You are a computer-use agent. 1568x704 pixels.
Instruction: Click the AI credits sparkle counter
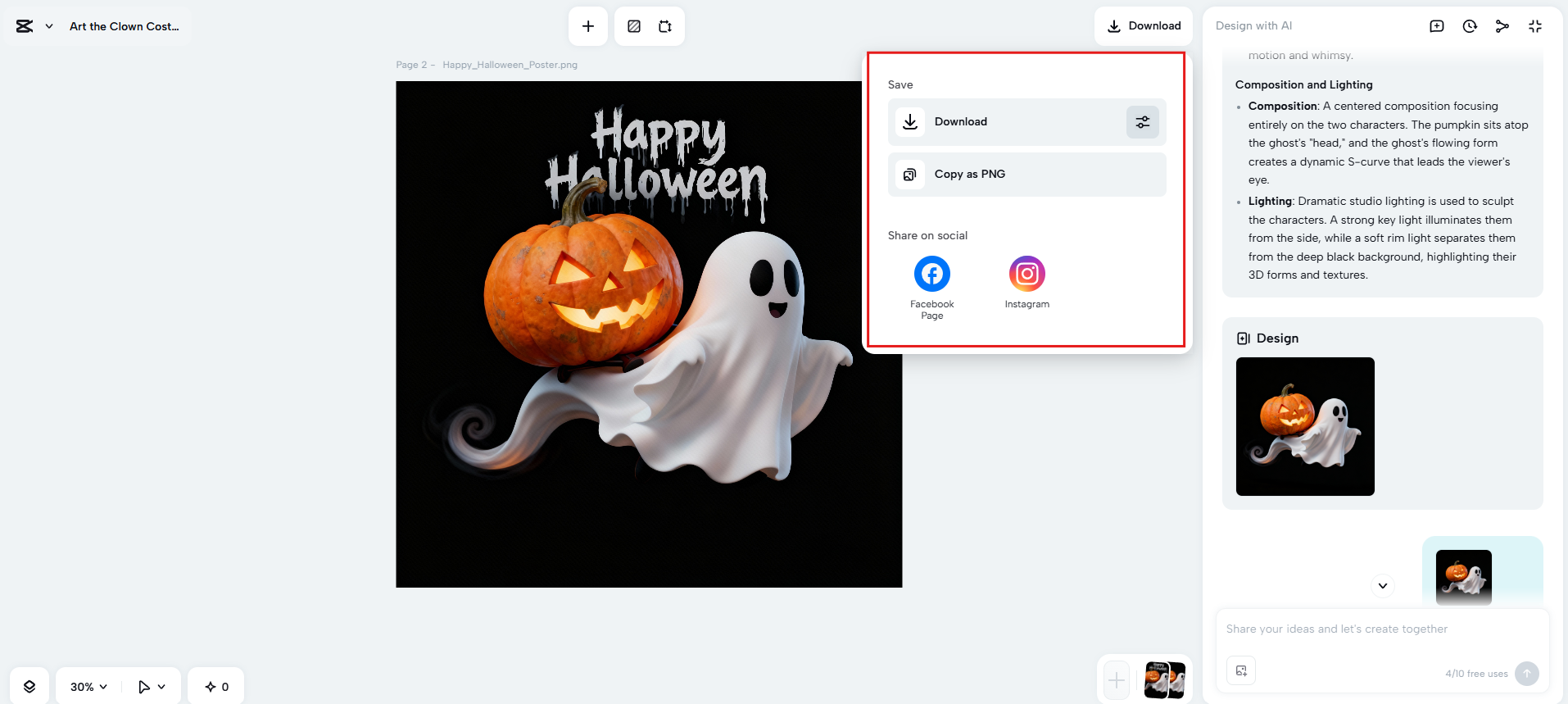tap(216, 687)
